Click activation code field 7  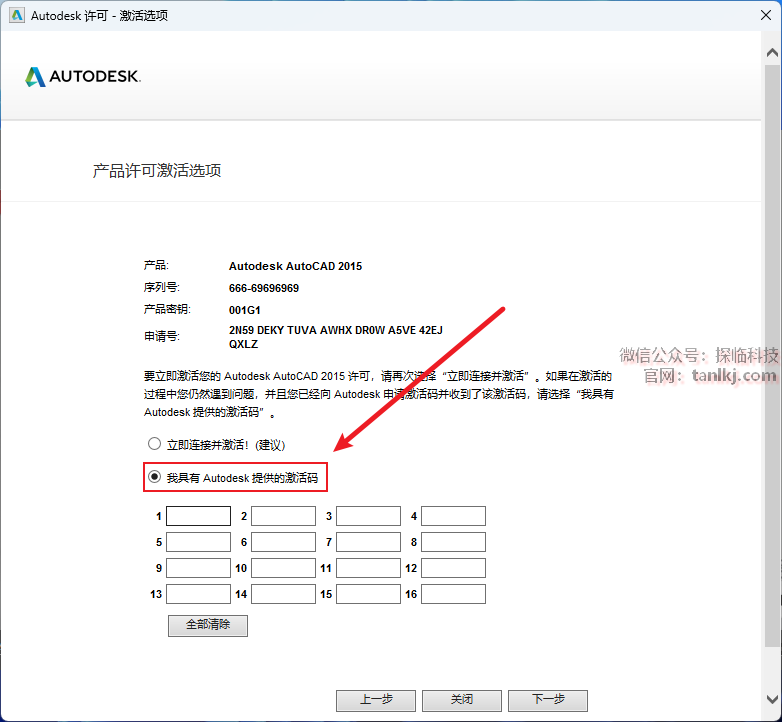pyautogui.click(x=369, y=542)
